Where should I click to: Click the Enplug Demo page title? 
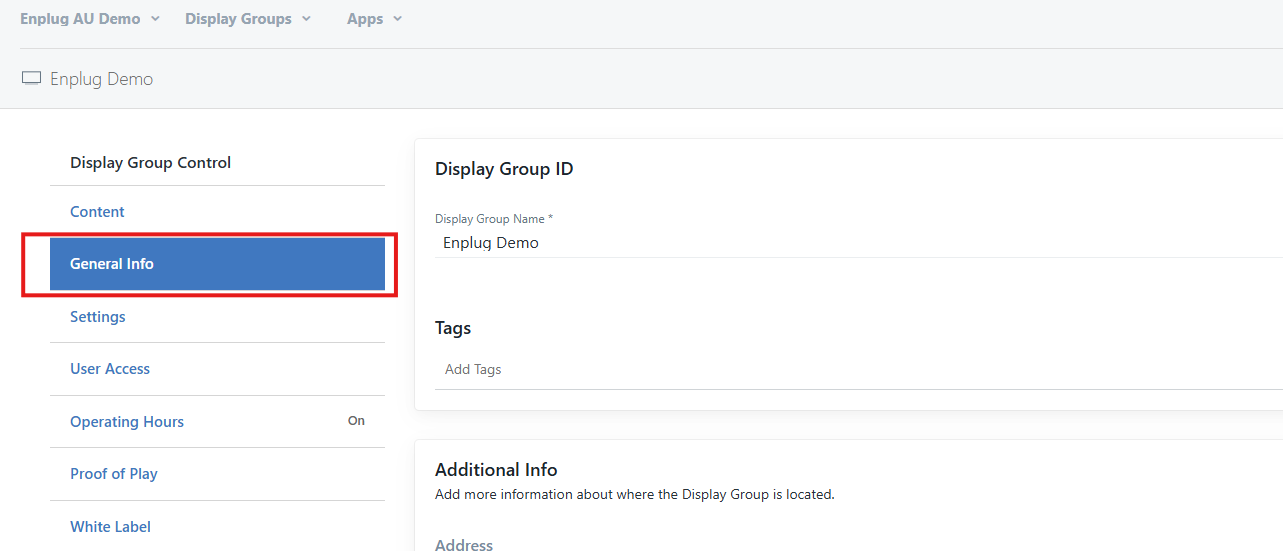pyautogui.click(x=102, y=79)
